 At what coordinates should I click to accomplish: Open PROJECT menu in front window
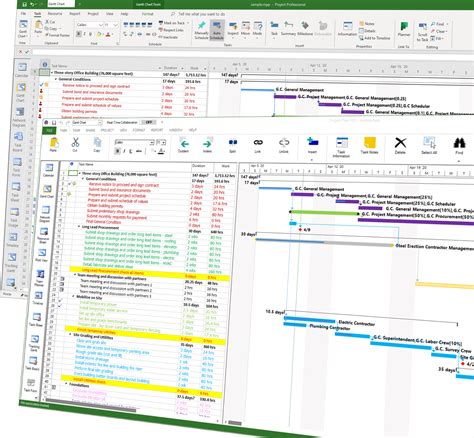[x=107, y=130]
